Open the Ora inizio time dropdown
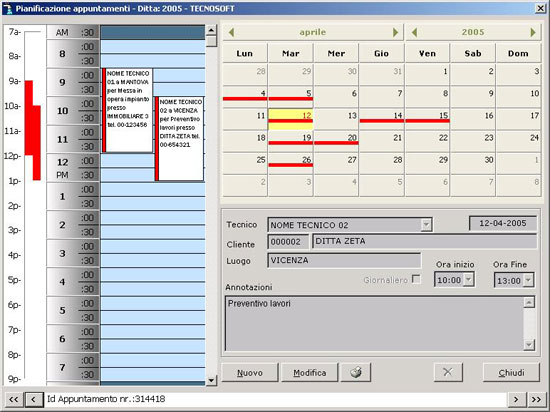 pos(468,280)
